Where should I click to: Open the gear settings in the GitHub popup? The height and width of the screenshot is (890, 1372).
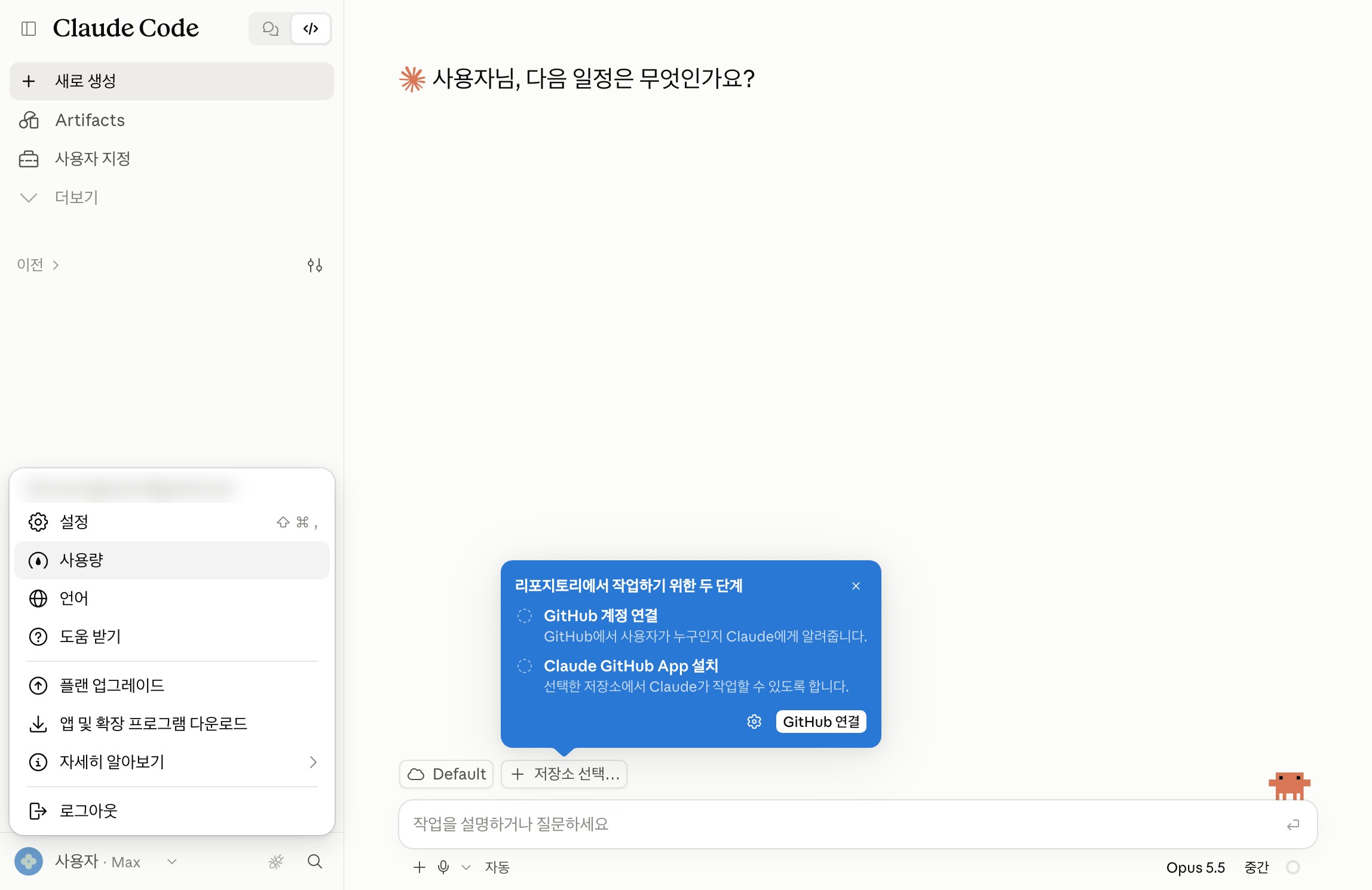tap(754, 722)
